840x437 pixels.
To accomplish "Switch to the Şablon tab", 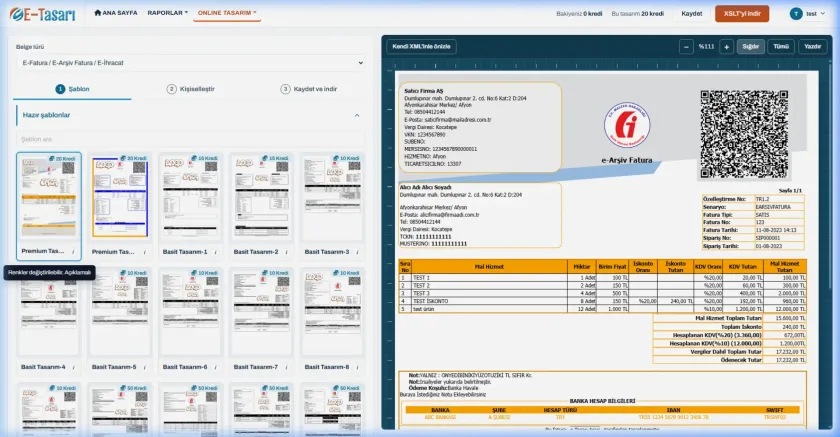I will [72, 89].
